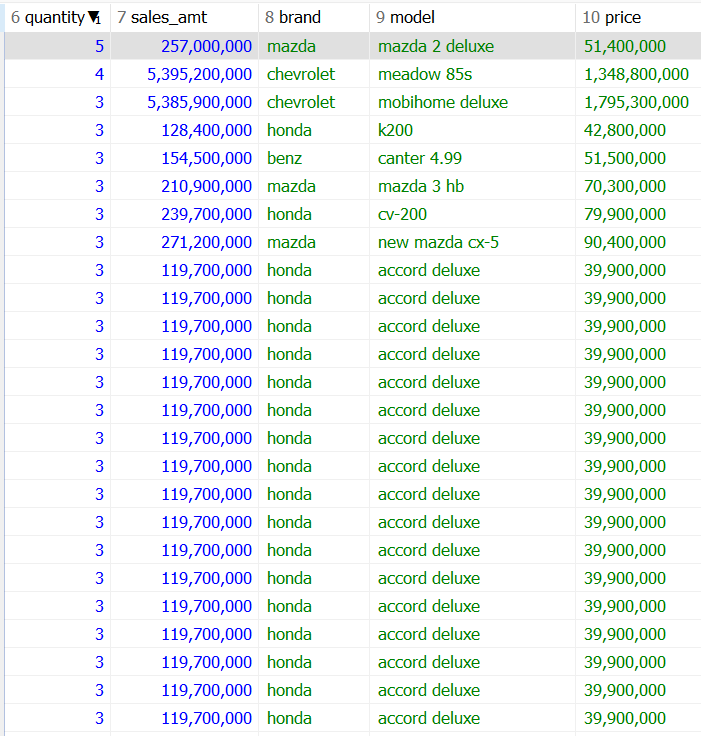Click price cell 51,400,000
Image resolution: width=701 pixels, height=736 pixels.
point(638,46)
